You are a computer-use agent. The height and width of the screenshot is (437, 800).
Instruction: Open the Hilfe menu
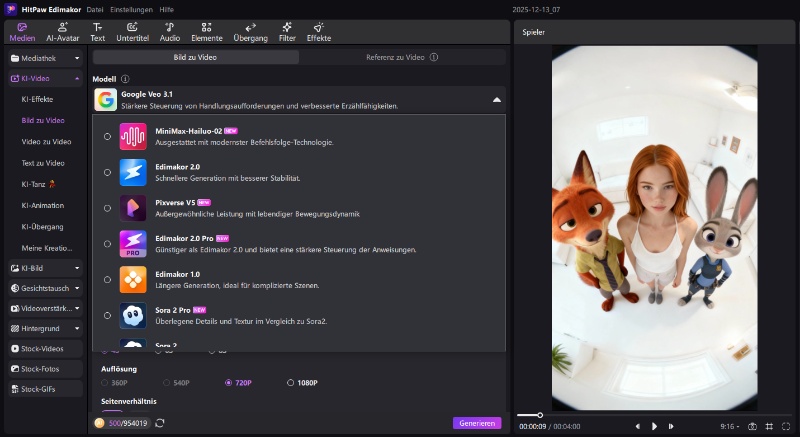click(166, 10)
